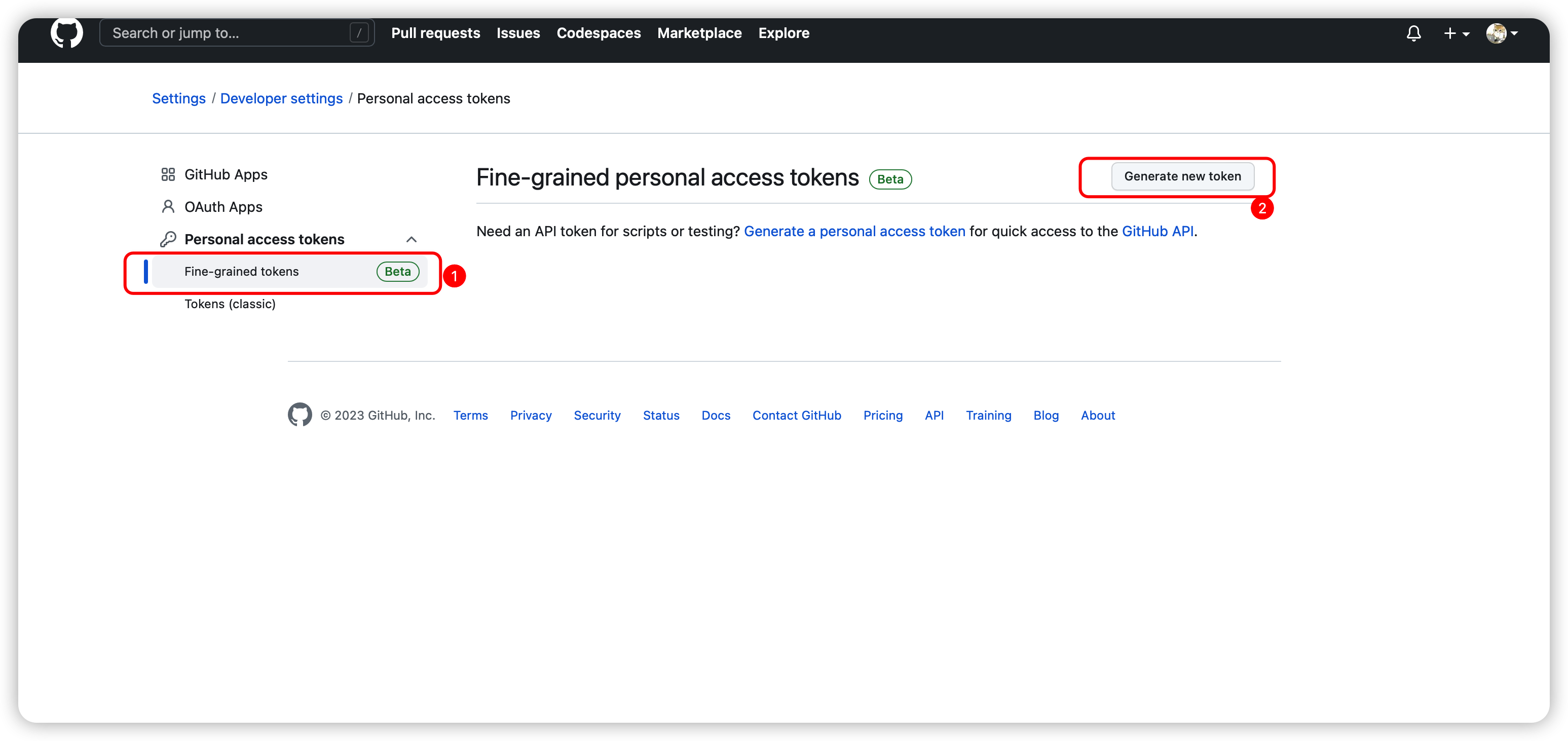Click the Developer settings breadcrumb
This screenshot has height=741, width=1568.
281,99
